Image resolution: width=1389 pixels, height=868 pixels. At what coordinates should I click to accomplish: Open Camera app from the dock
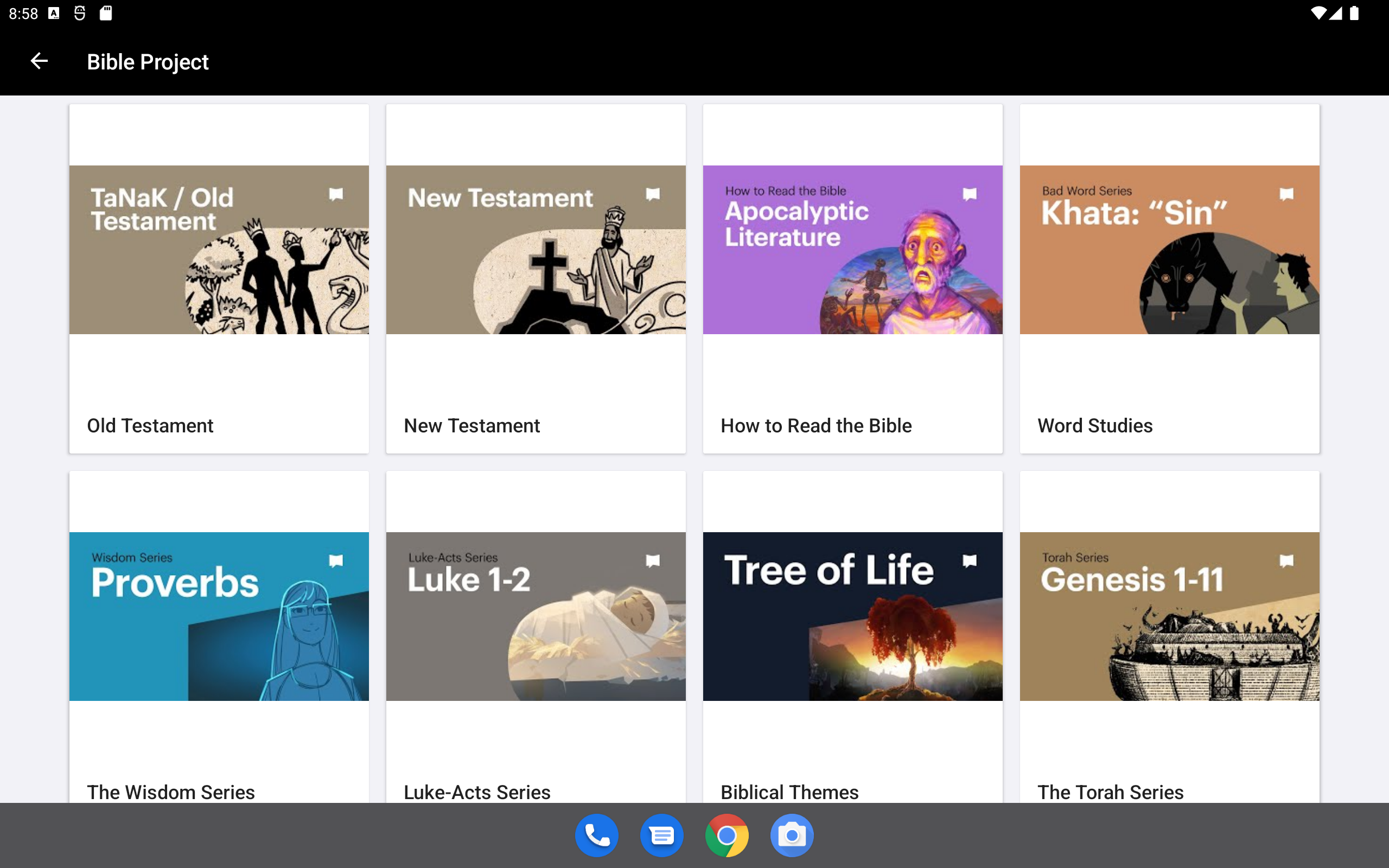click(792, 835)
